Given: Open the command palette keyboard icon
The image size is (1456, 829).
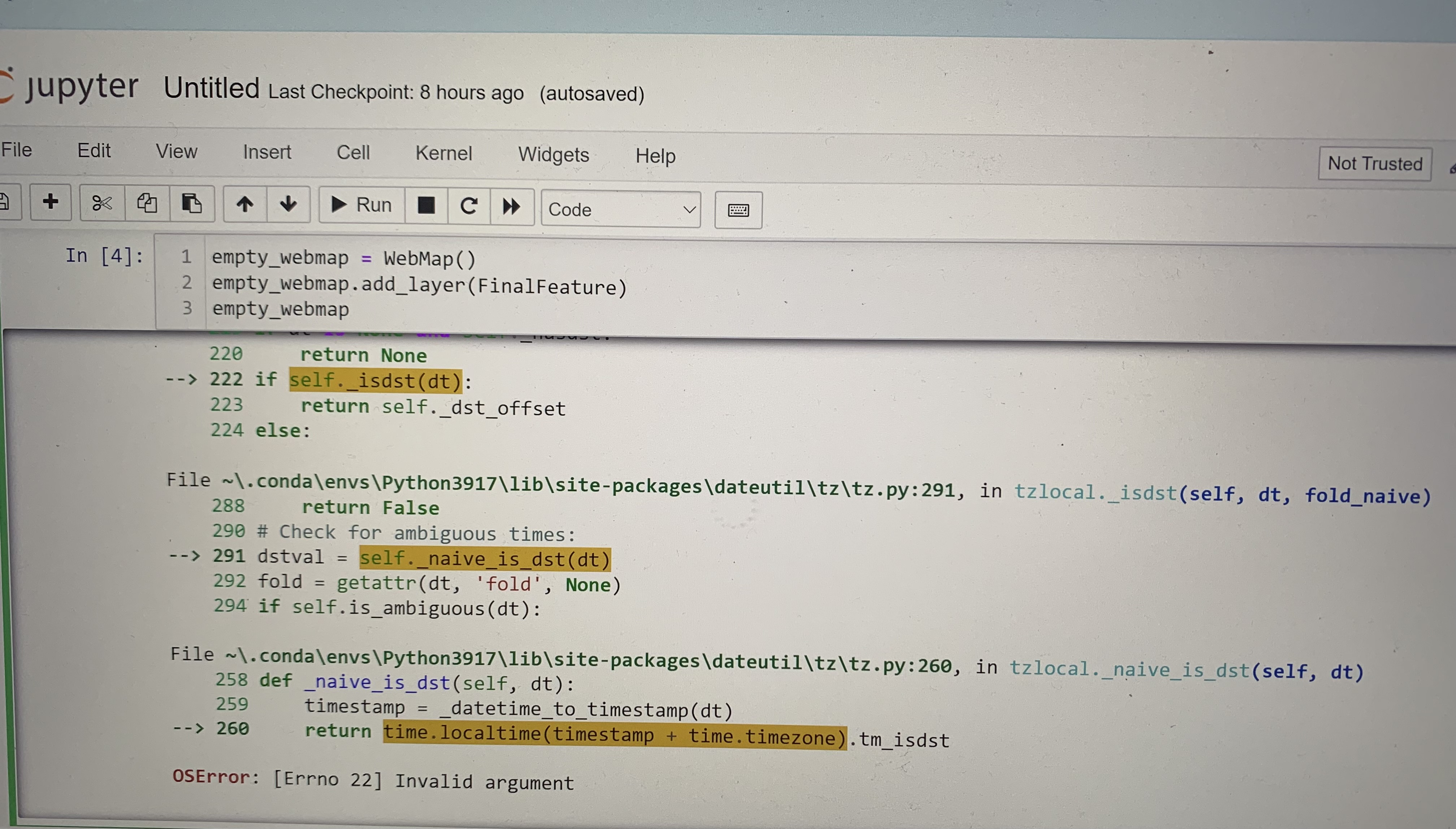Looking at the screenshot, I should pyautogui.click(x=738, y=211).
